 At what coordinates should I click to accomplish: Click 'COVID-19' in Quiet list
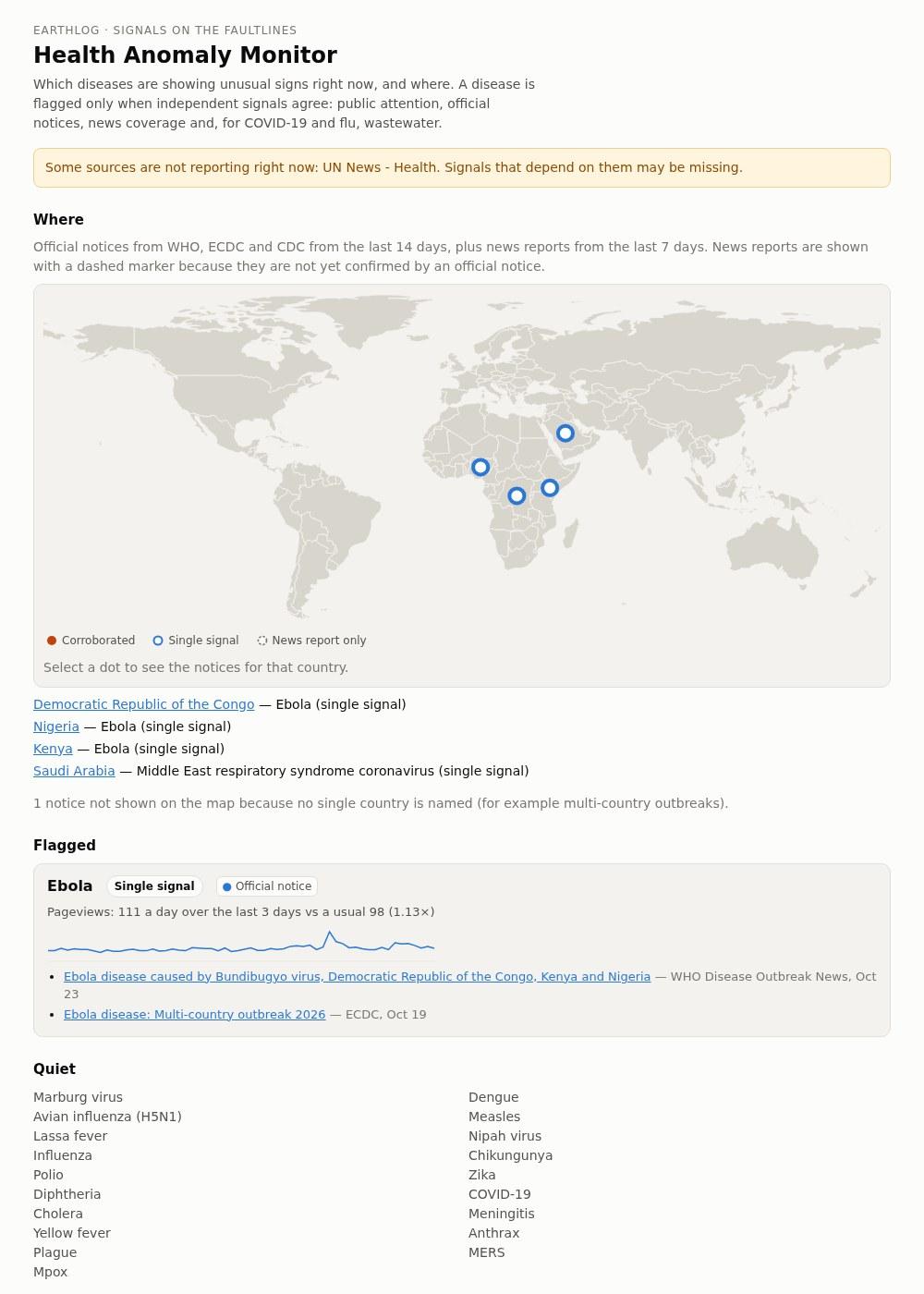pos(500,1194)
